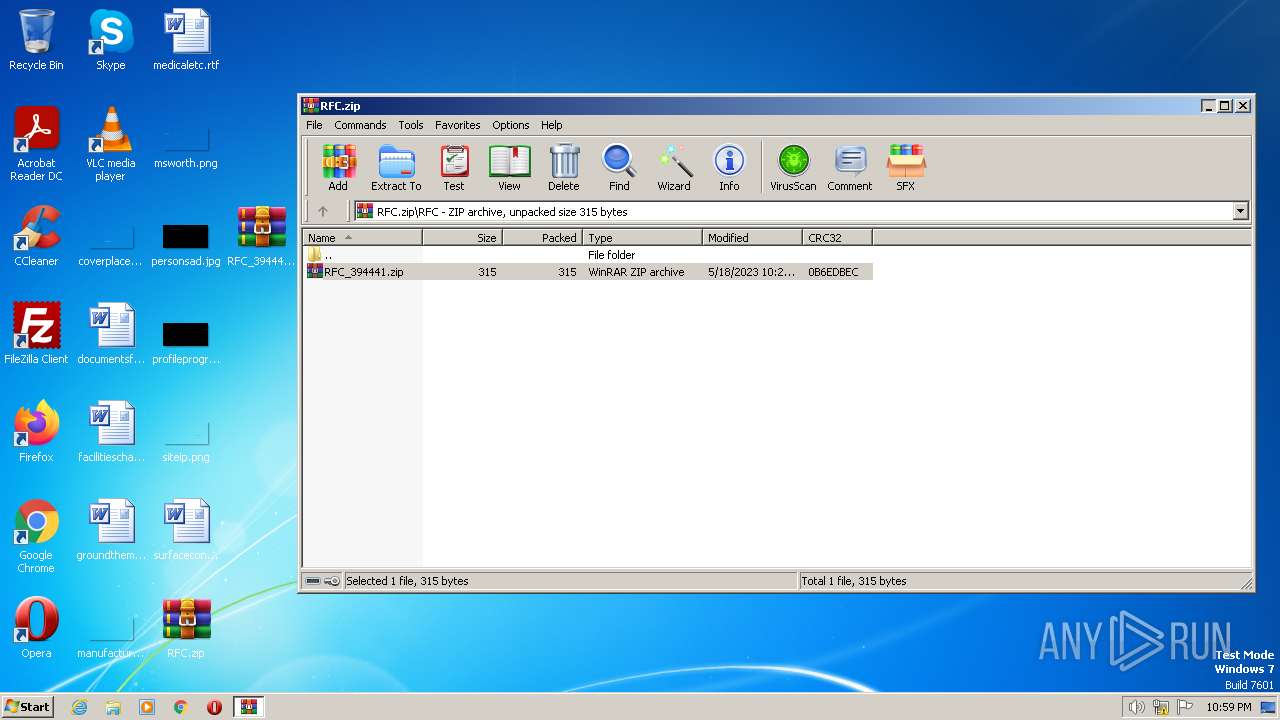Show archive Info icon
1280x720 pixels.
(729, 167)
